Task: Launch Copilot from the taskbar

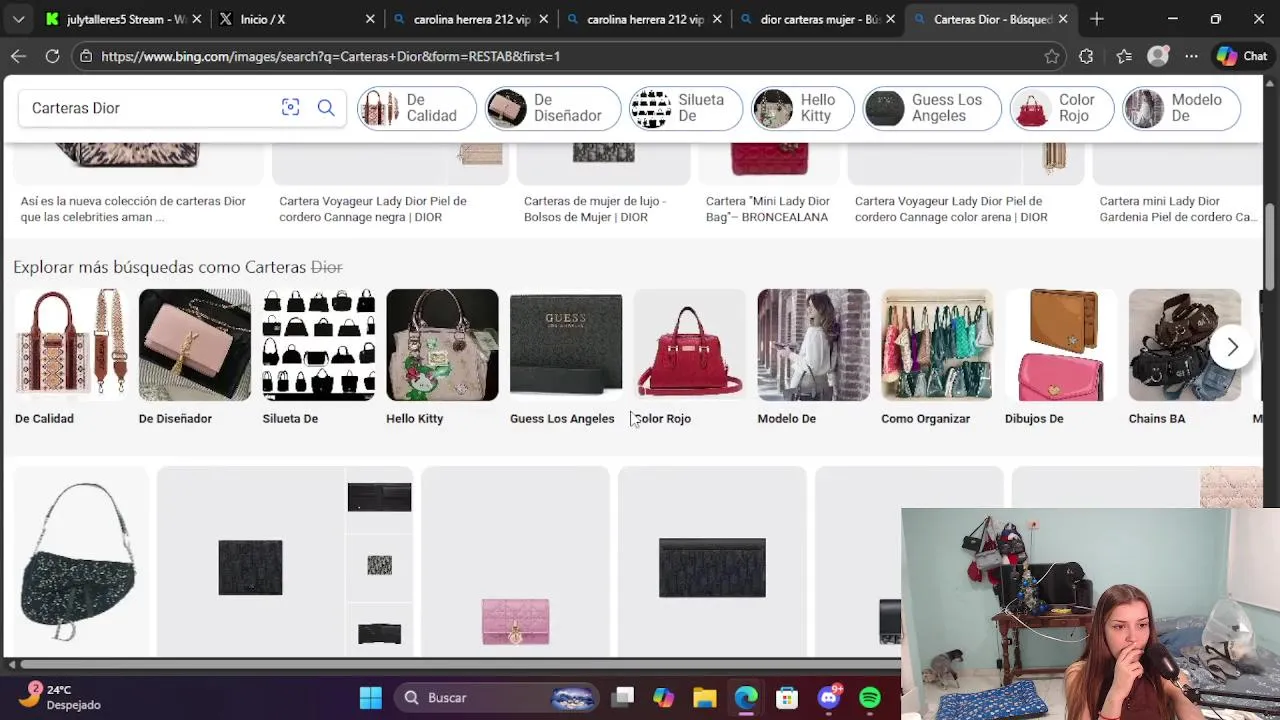Action: coord(664,698)
